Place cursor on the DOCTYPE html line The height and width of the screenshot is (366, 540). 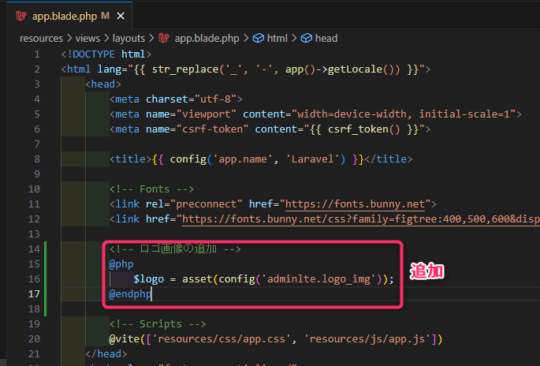point(106,54)
